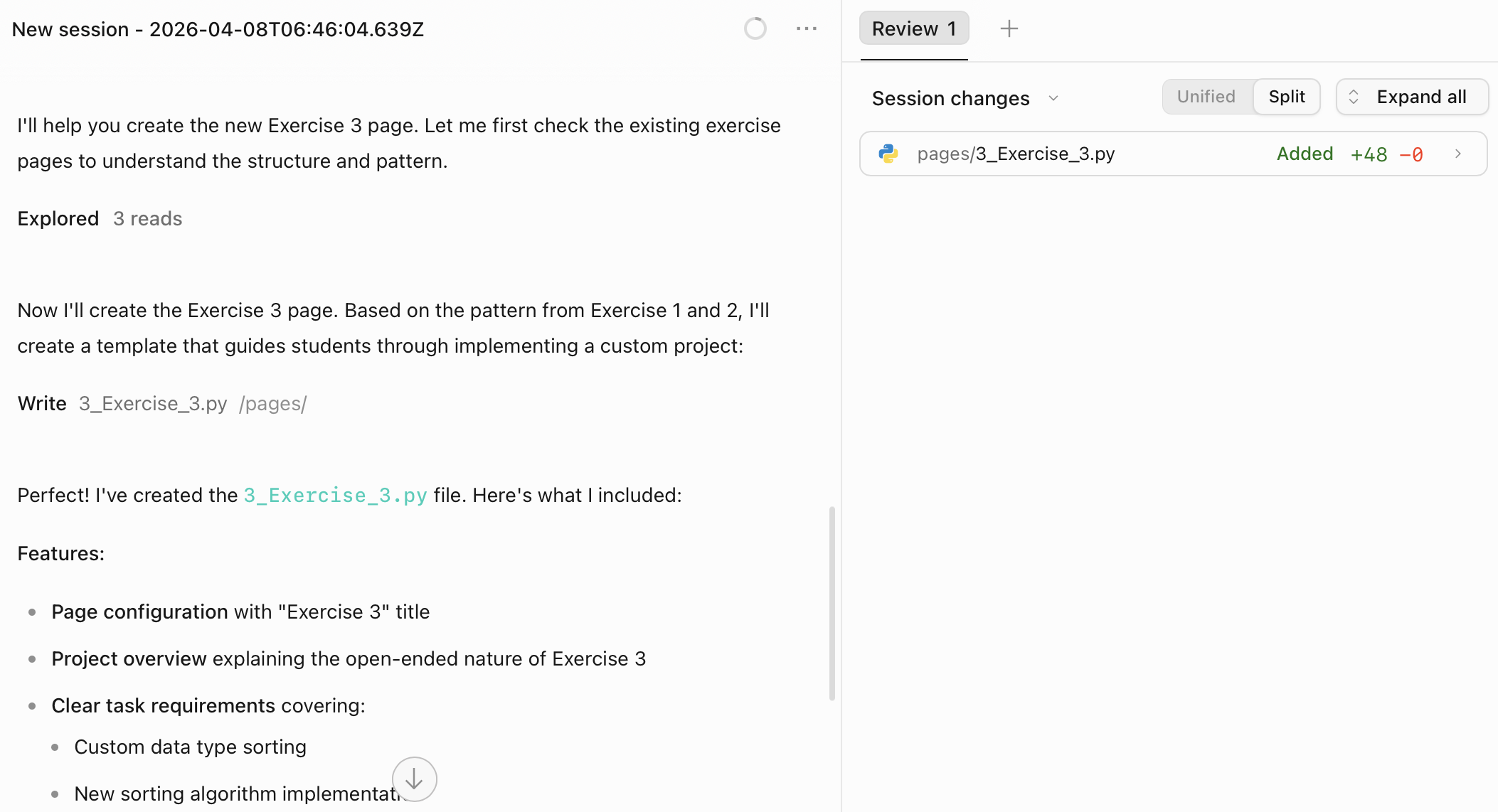Switch diff view to Split
1498x812 pixels.
point(1286,97)
